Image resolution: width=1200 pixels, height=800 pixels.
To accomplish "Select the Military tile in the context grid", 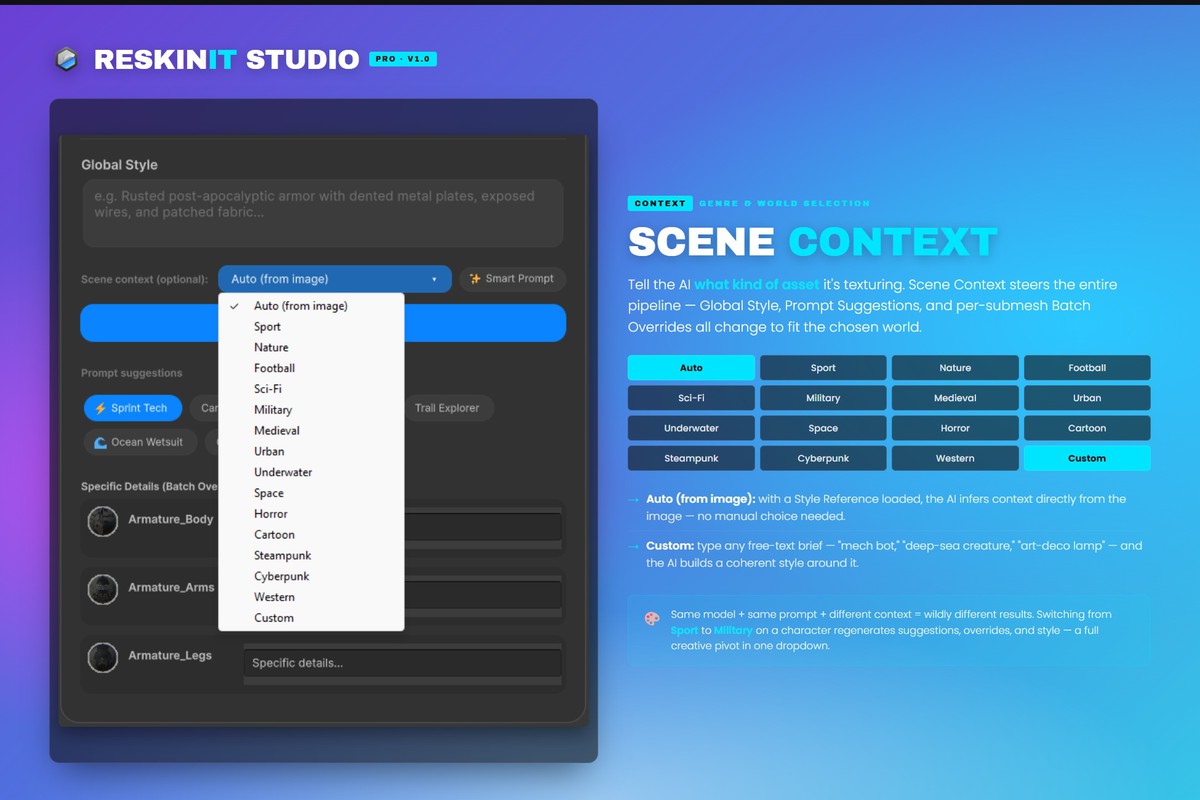I will (x=823, y=398).
